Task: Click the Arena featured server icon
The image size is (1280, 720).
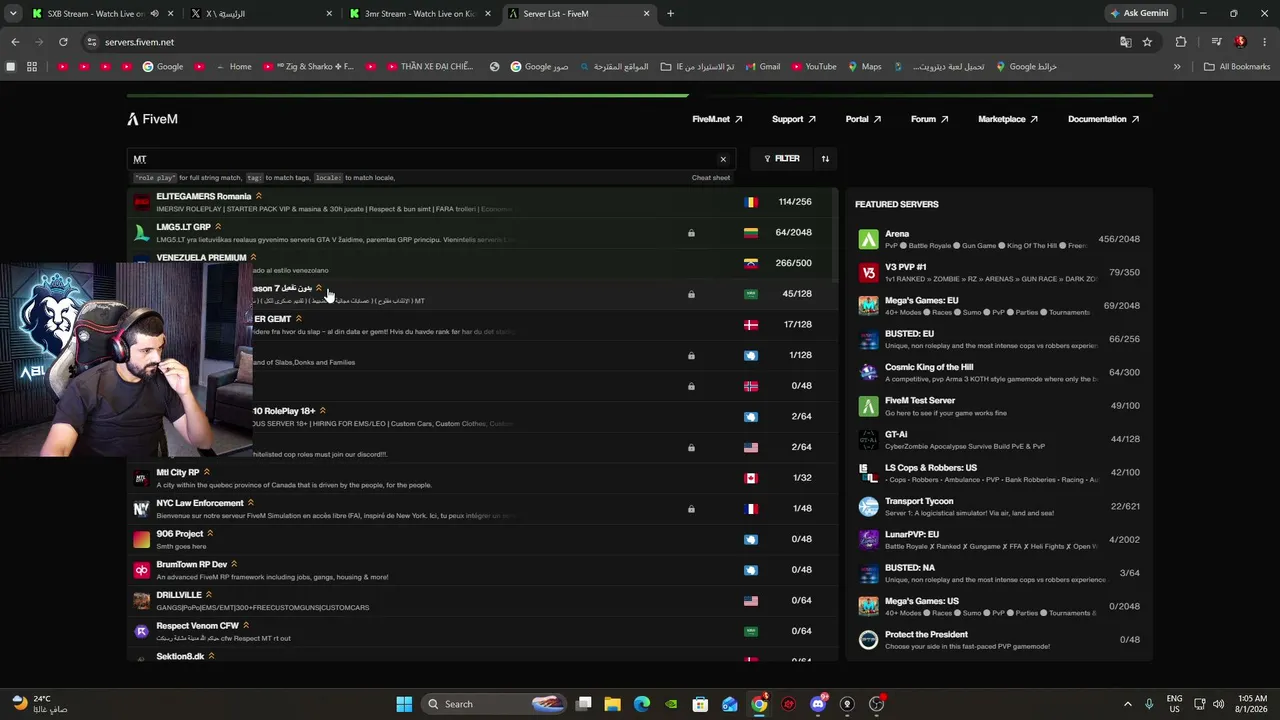Action: [868, 239]
